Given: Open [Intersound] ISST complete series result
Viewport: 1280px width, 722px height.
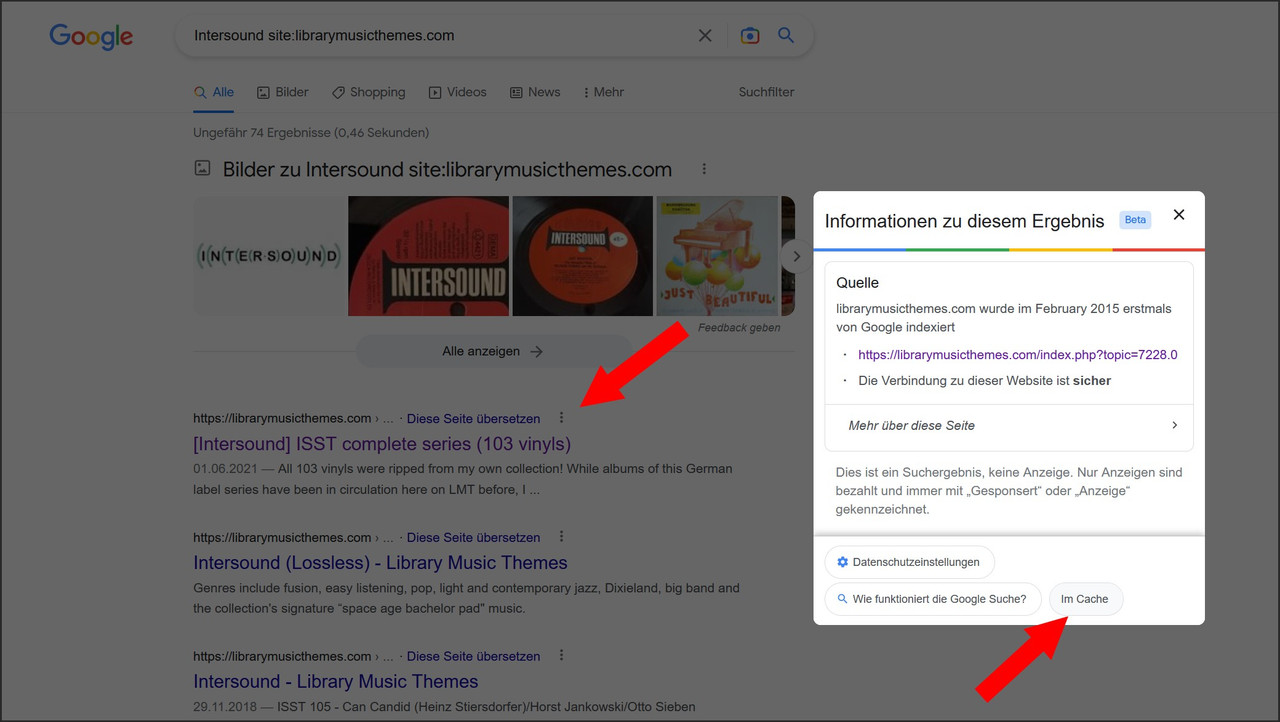Looking at the screenshot, I should [x=382, y=444].
